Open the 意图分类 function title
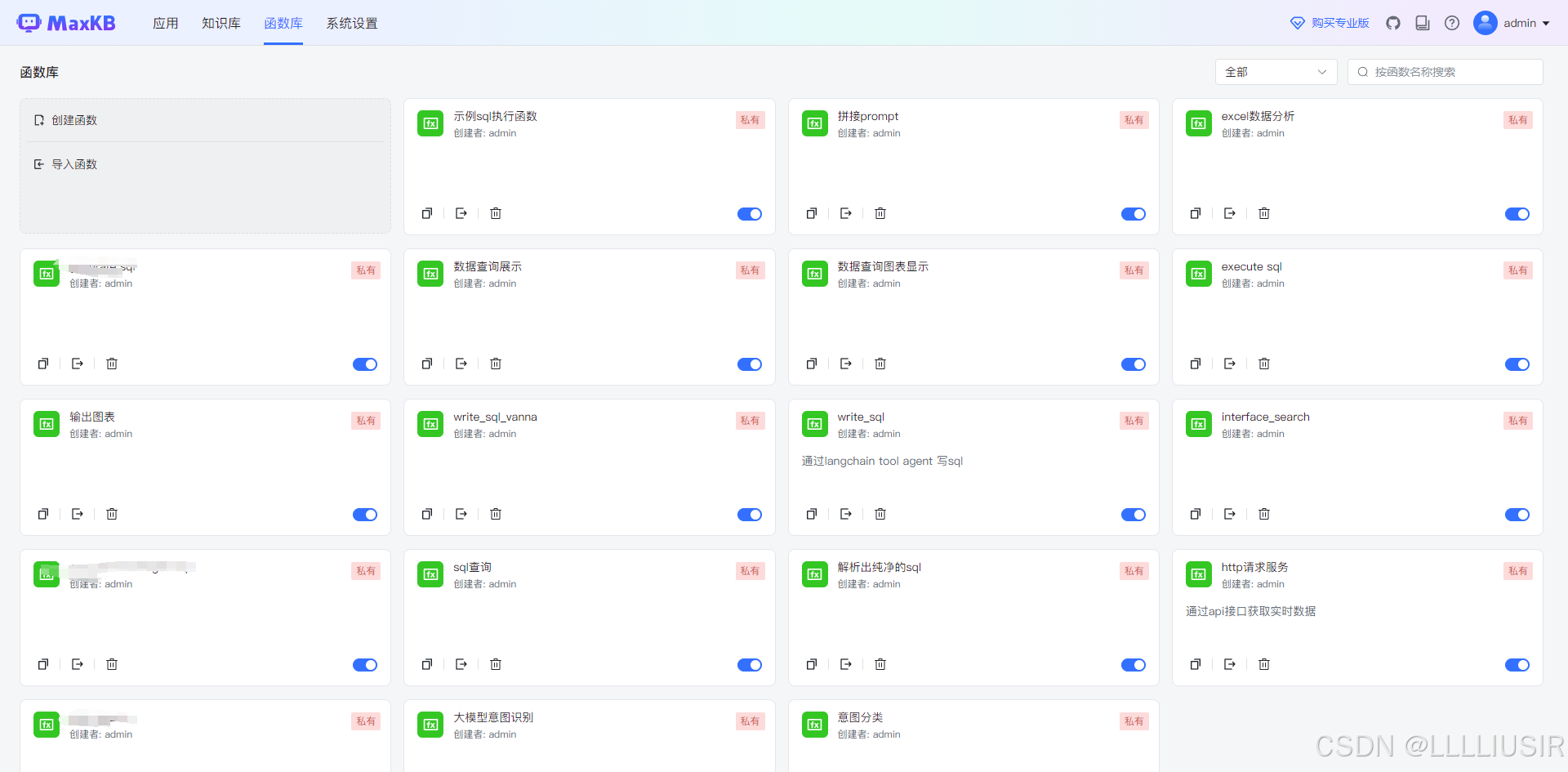Image resolution: width=1568 pixels, height=772 pixels. pos(860,717)
